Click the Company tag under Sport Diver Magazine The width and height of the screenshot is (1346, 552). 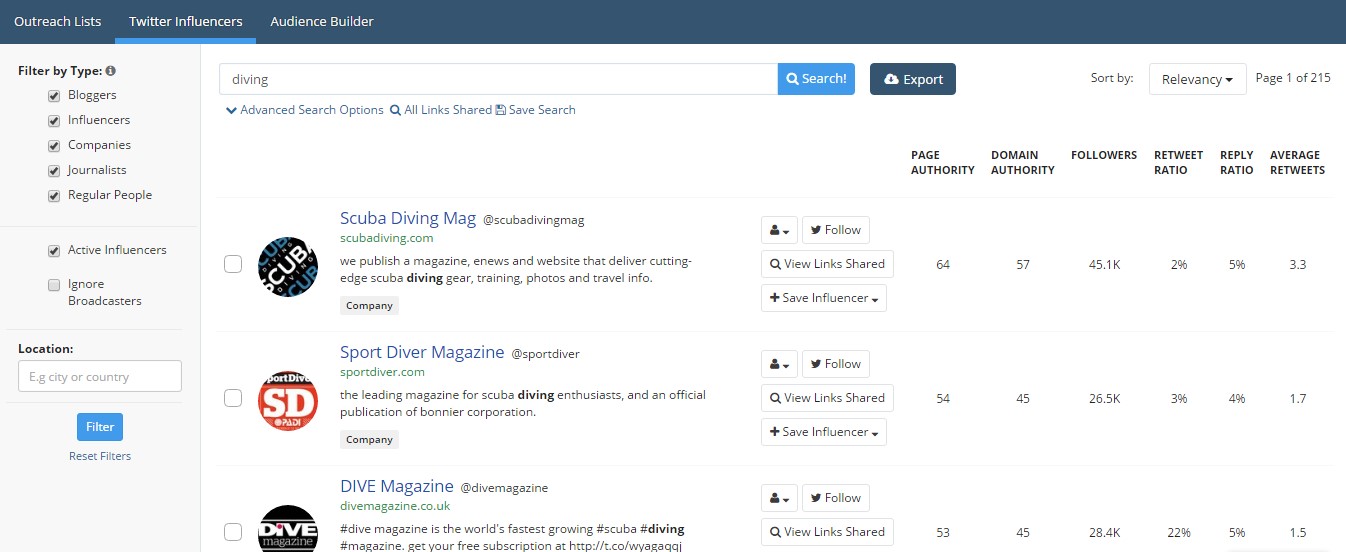point(369,440)
